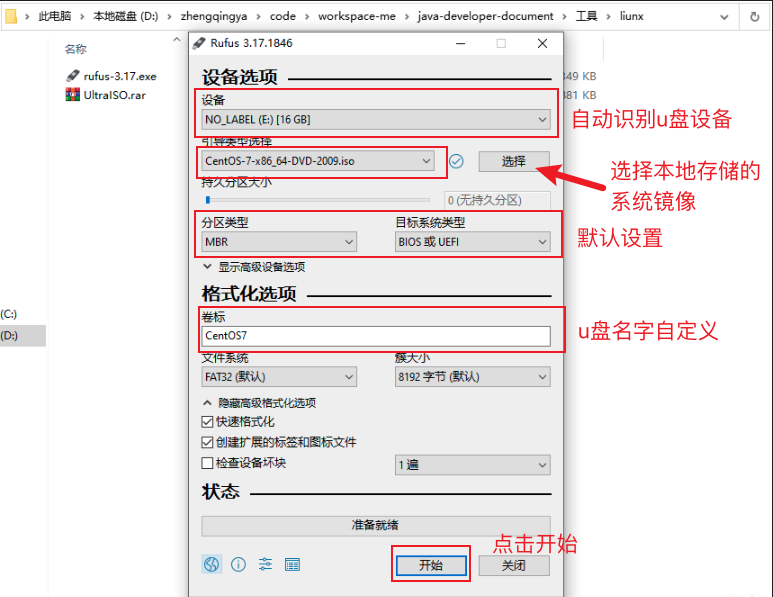This screenshot has height=597, width=773.
Task: Click 工具 breadcrumb segment
Action: (x=587, y=16)
